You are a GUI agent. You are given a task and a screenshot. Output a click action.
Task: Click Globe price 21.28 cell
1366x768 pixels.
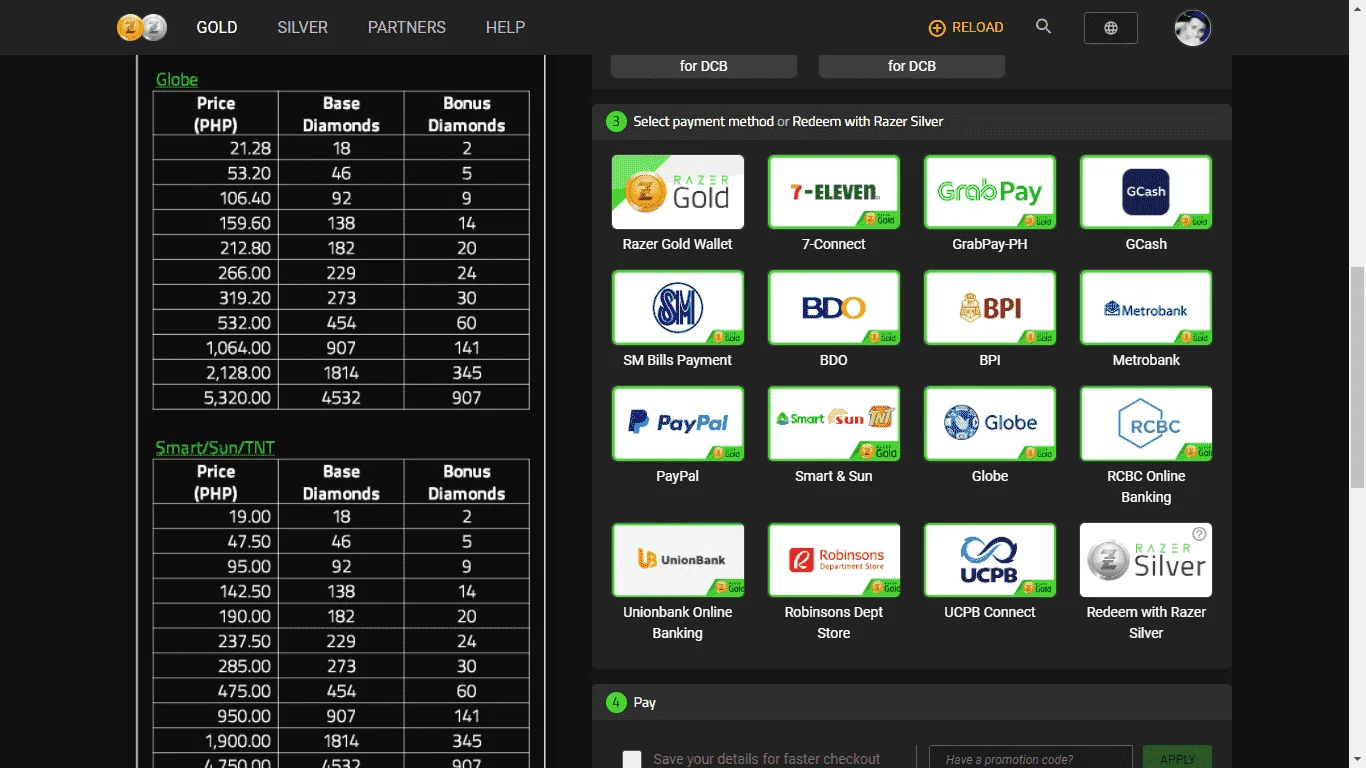[x=216, y=148]
